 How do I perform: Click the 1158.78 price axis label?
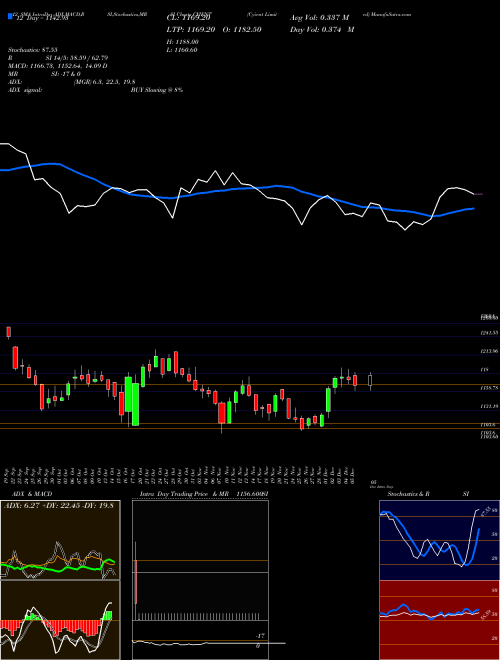tap(489, 388)
